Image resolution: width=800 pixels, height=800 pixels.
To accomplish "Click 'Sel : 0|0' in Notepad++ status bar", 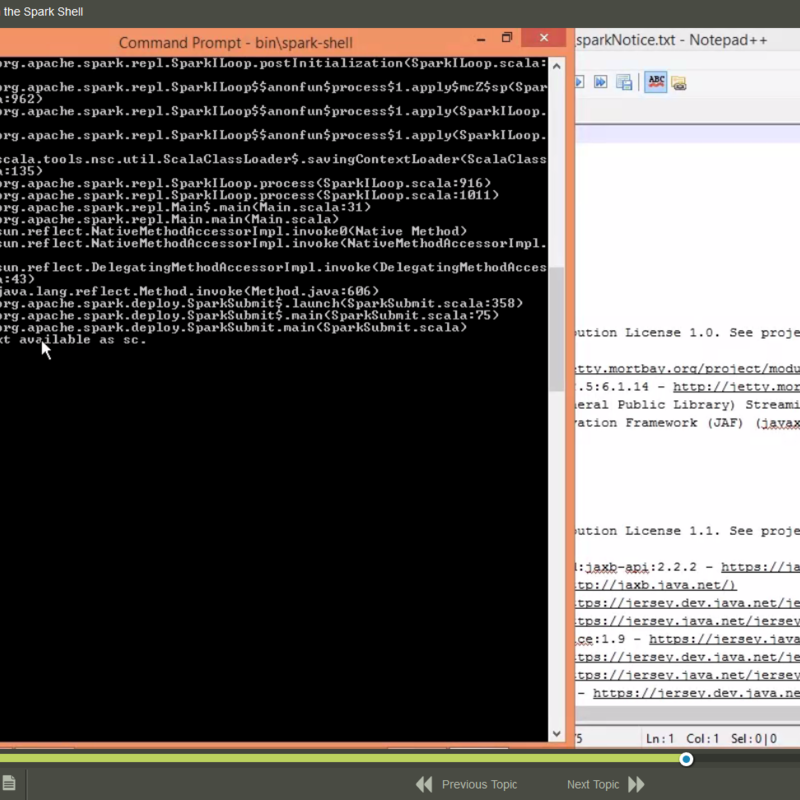I will 754,739.
